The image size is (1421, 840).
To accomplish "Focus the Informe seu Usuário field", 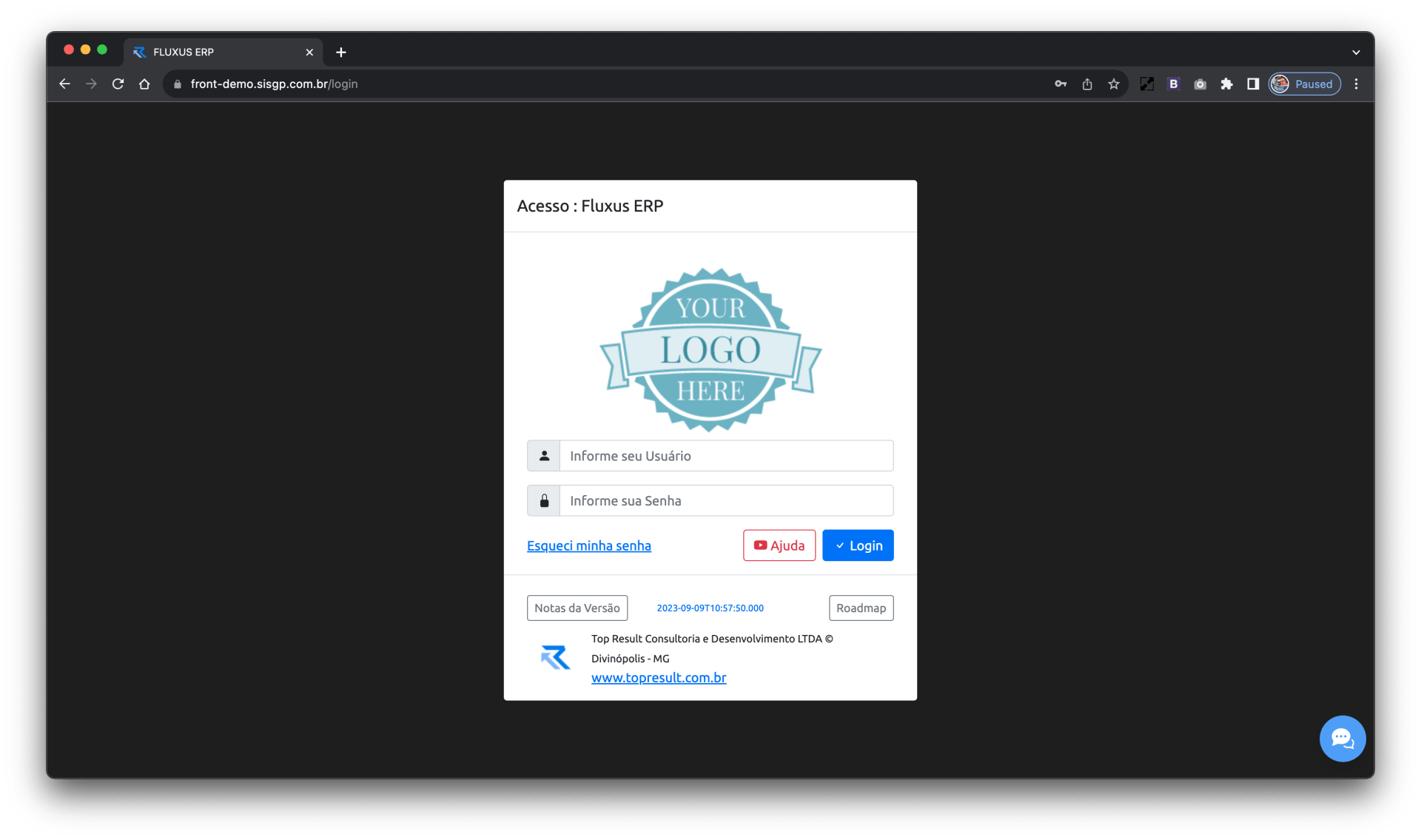I will click(x=725, y=456).
